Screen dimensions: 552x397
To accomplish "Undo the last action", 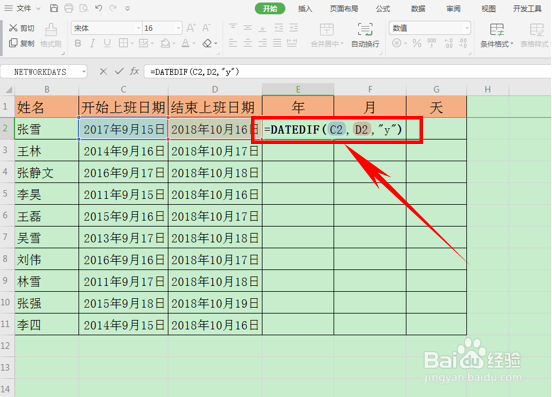I will 99,8.
